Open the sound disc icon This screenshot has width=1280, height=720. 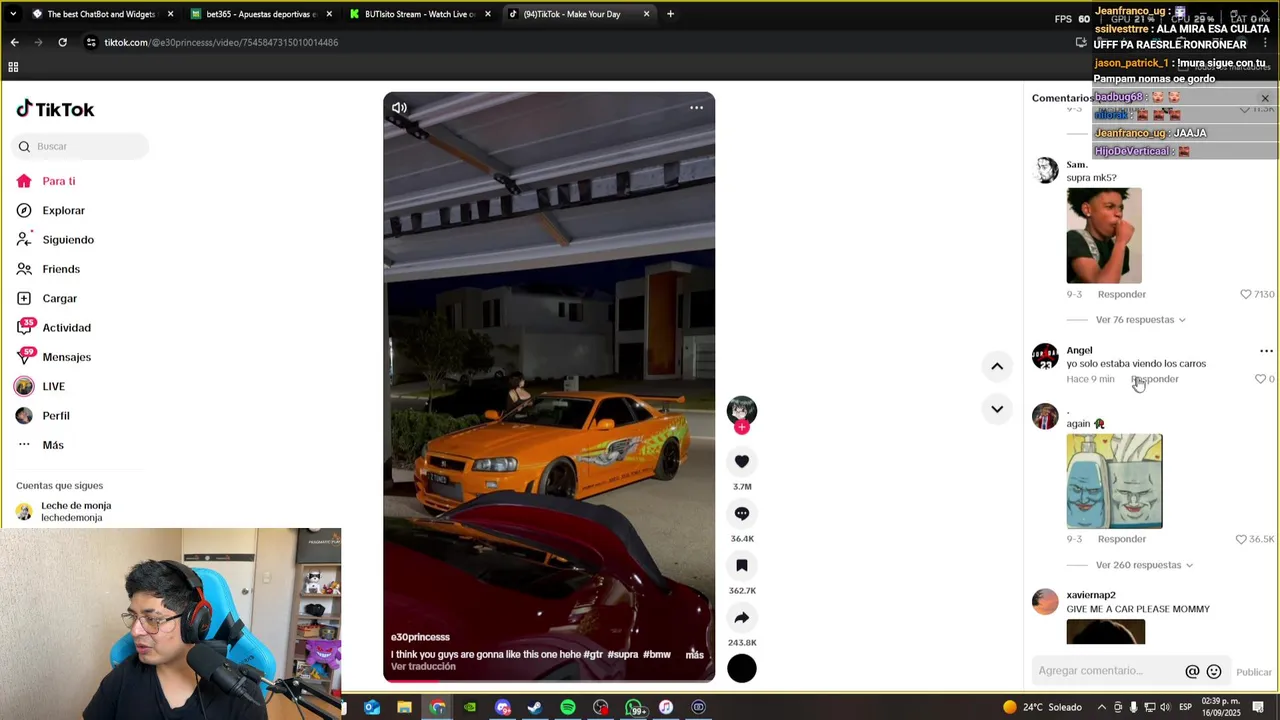(742, 668)
